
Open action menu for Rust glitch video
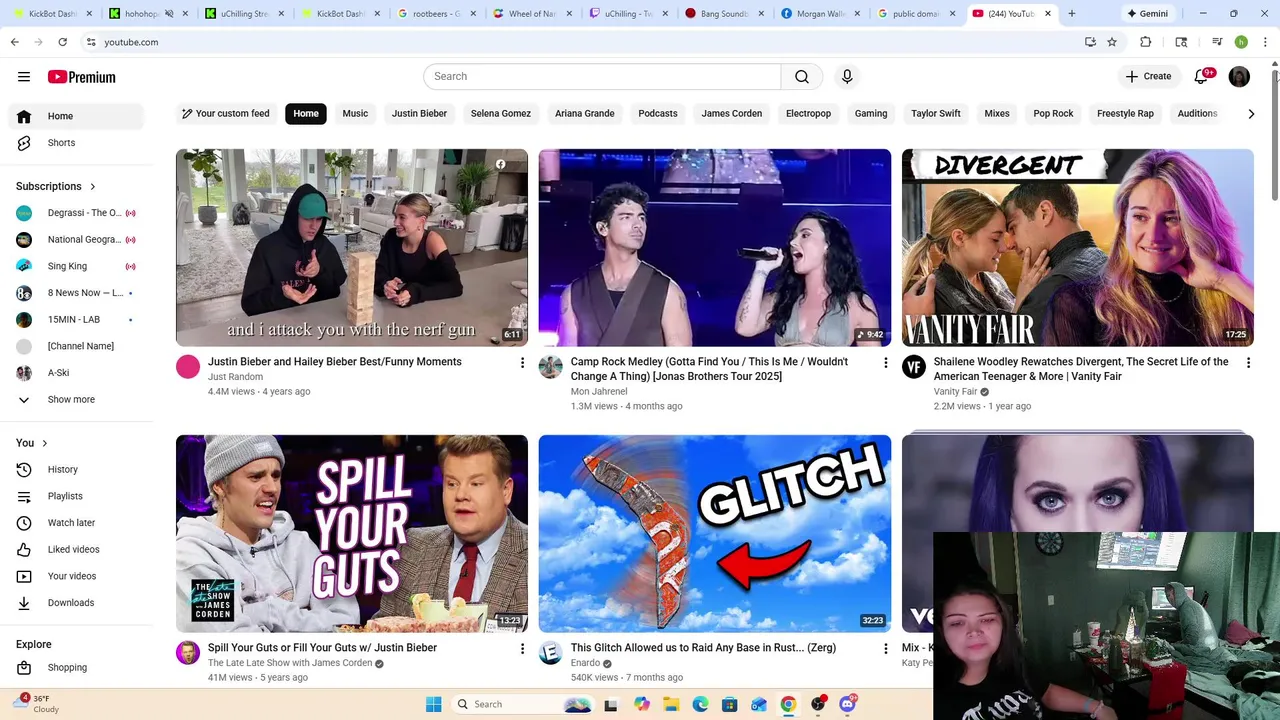click(885, 649)
